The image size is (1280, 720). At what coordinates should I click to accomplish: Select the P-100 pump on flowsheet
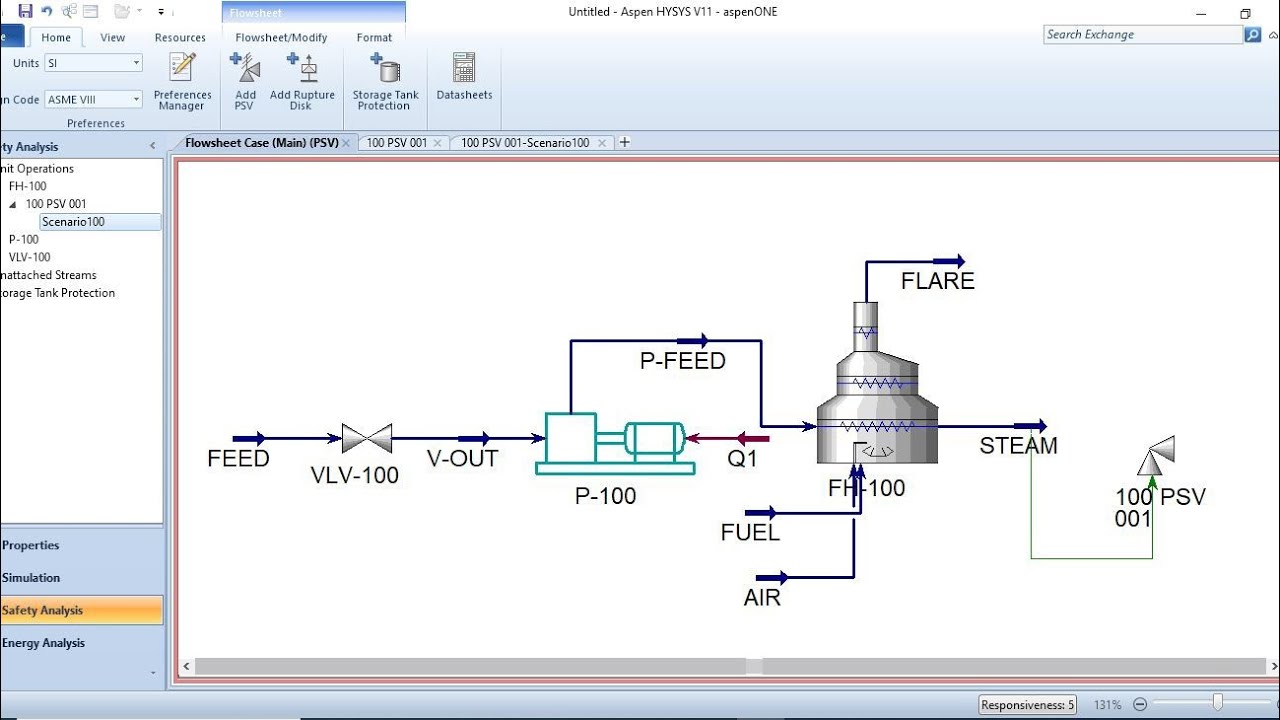pos(614,443)
